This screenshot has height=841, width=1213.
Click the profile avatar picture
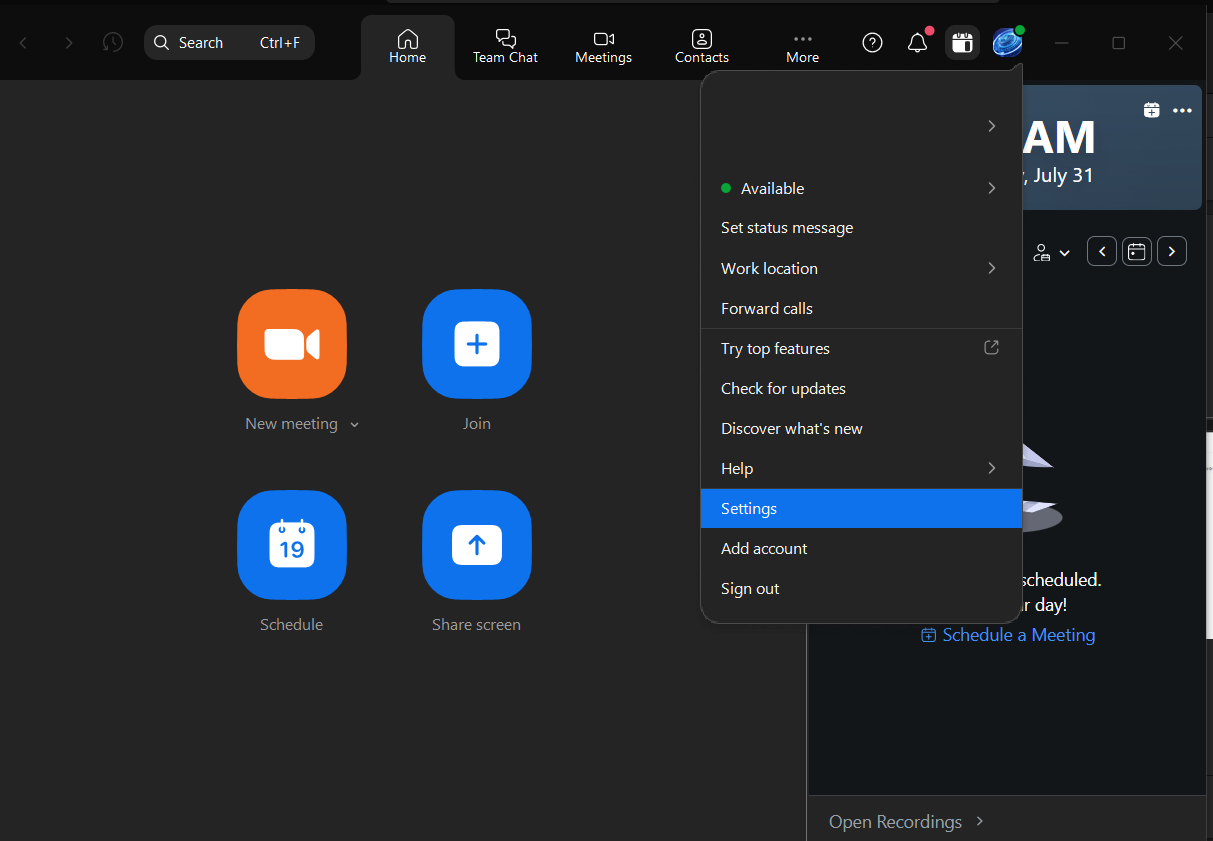[1006, 43]
